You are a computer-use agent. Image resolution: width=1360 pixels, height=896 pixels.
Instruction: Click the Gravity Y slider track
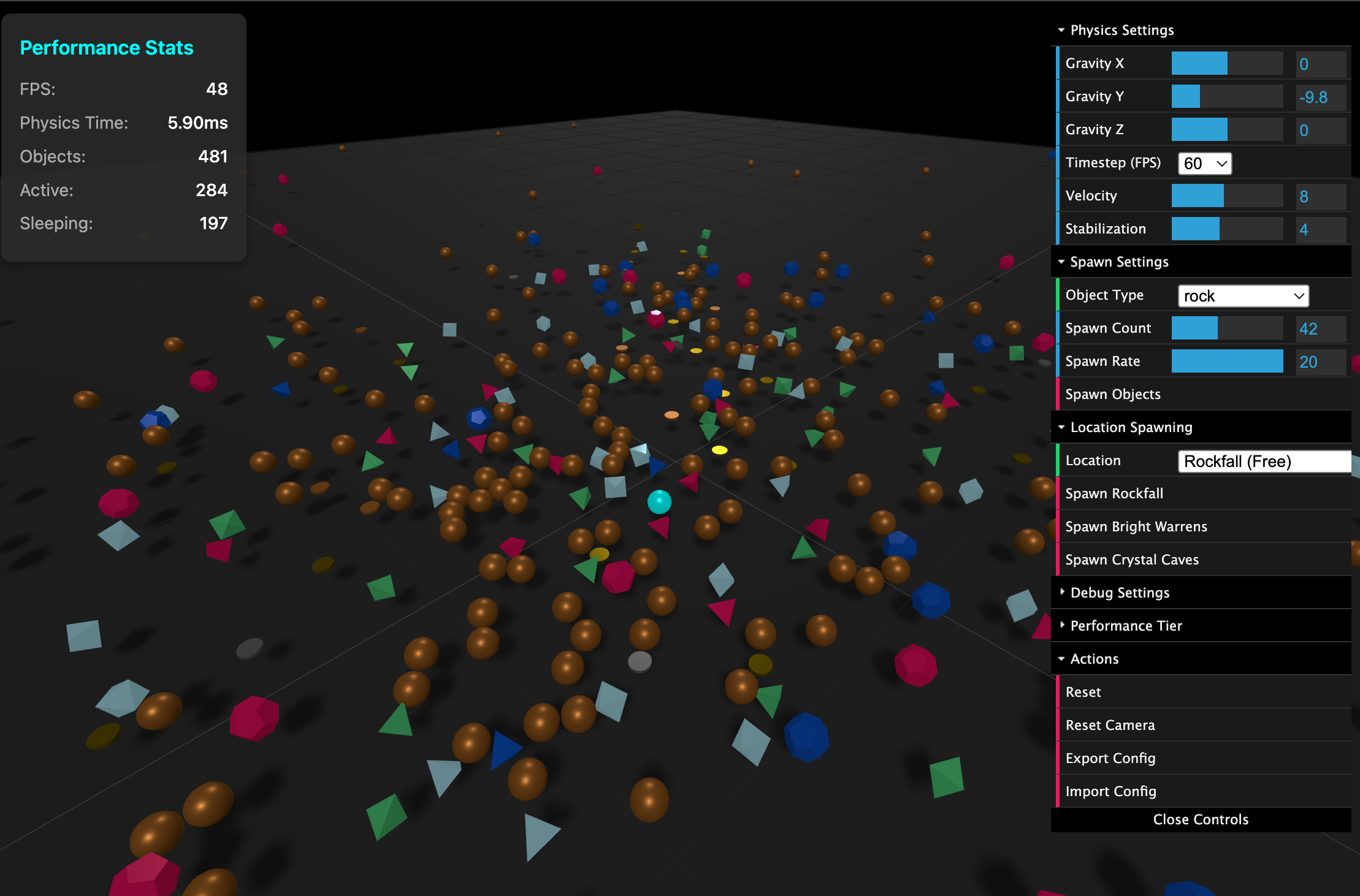[1227, 97]
